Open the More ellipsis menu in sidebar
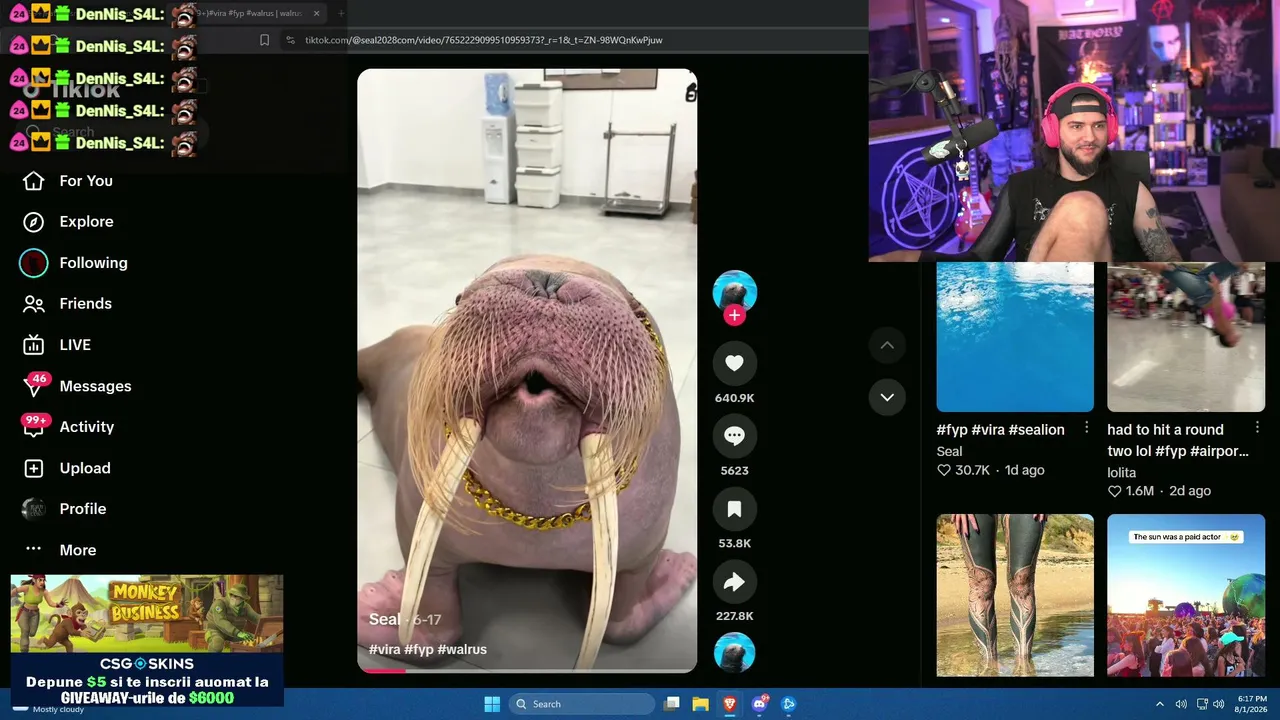The image size is (1280, 720). pyautogui.click(x=33, y=550)
